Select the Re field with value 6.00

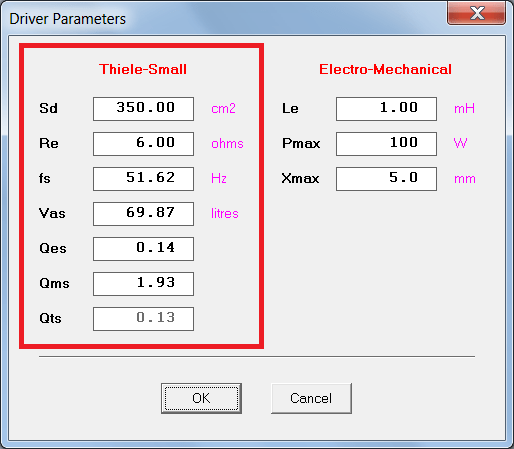[x=143, y=144]
